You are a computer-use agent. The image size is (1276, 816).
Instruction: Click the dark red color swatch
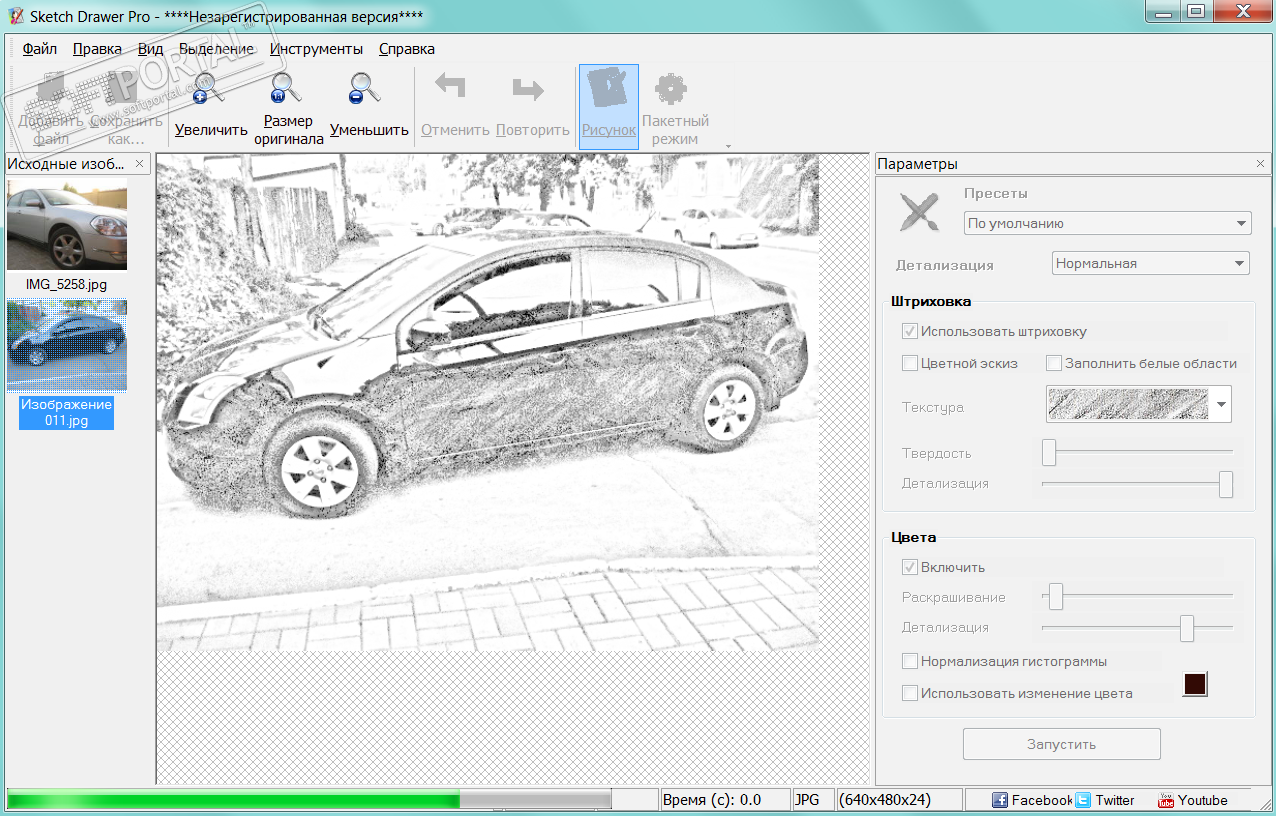[1194, 684]
